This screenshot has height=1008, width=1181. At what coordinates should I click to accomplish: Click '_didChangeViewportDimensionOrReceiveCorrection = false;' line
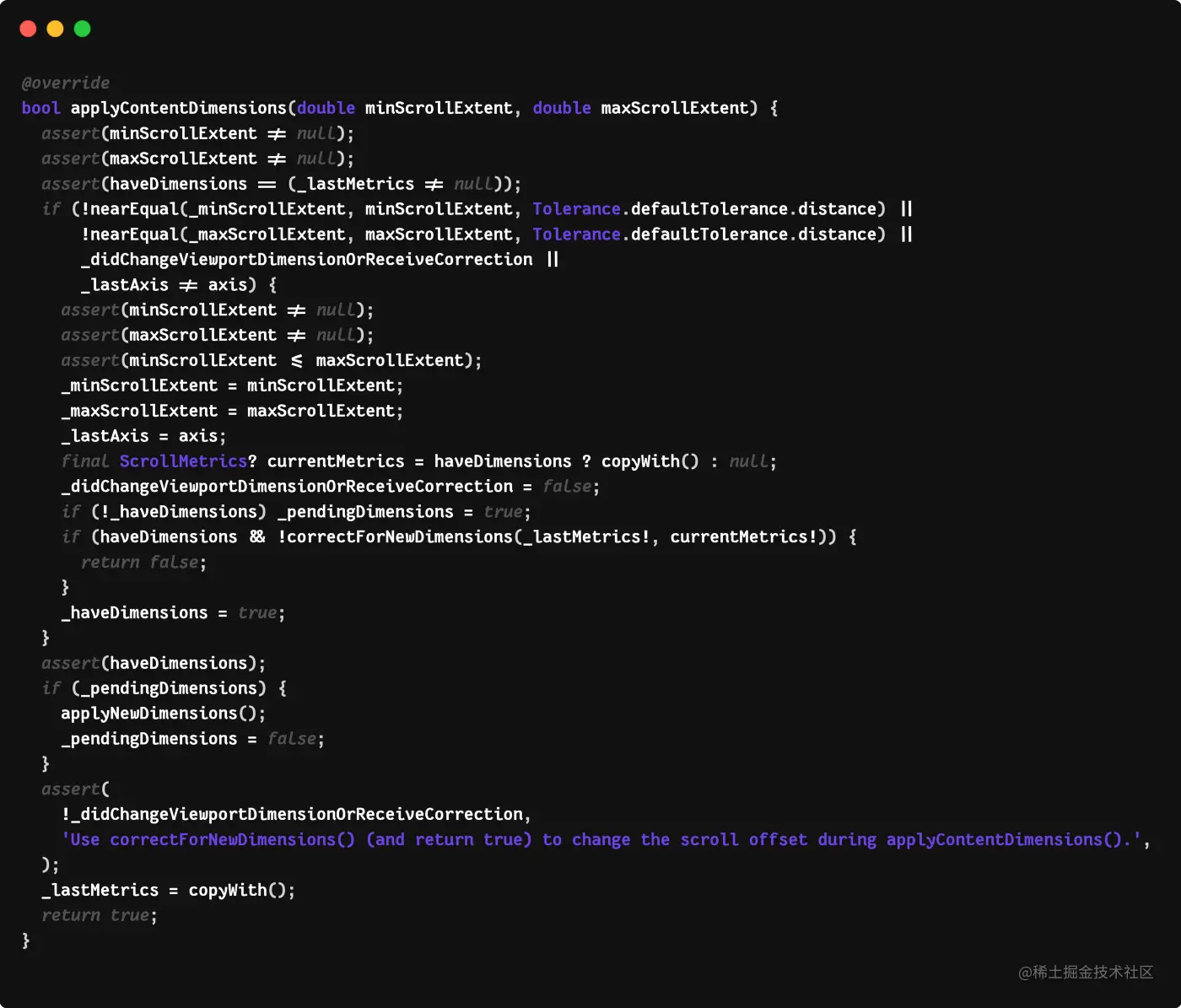click(x=331, y=487)
